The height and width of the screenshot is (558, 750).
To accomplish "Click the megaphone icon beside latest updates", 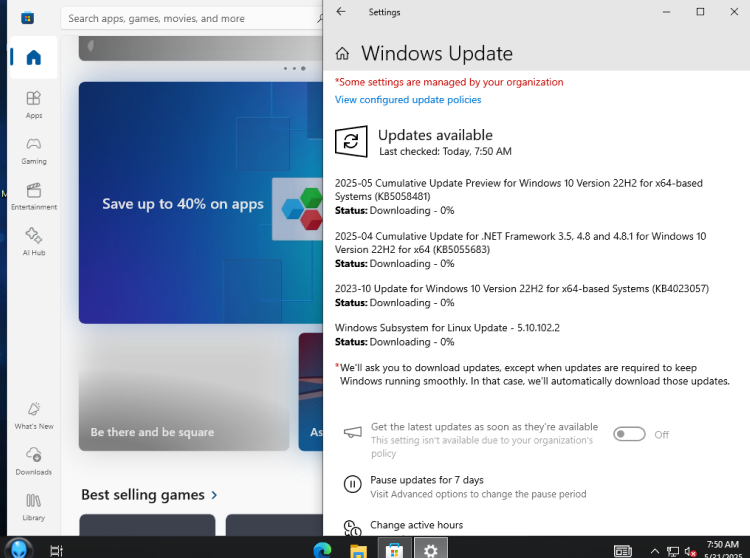I will [353, 433].
